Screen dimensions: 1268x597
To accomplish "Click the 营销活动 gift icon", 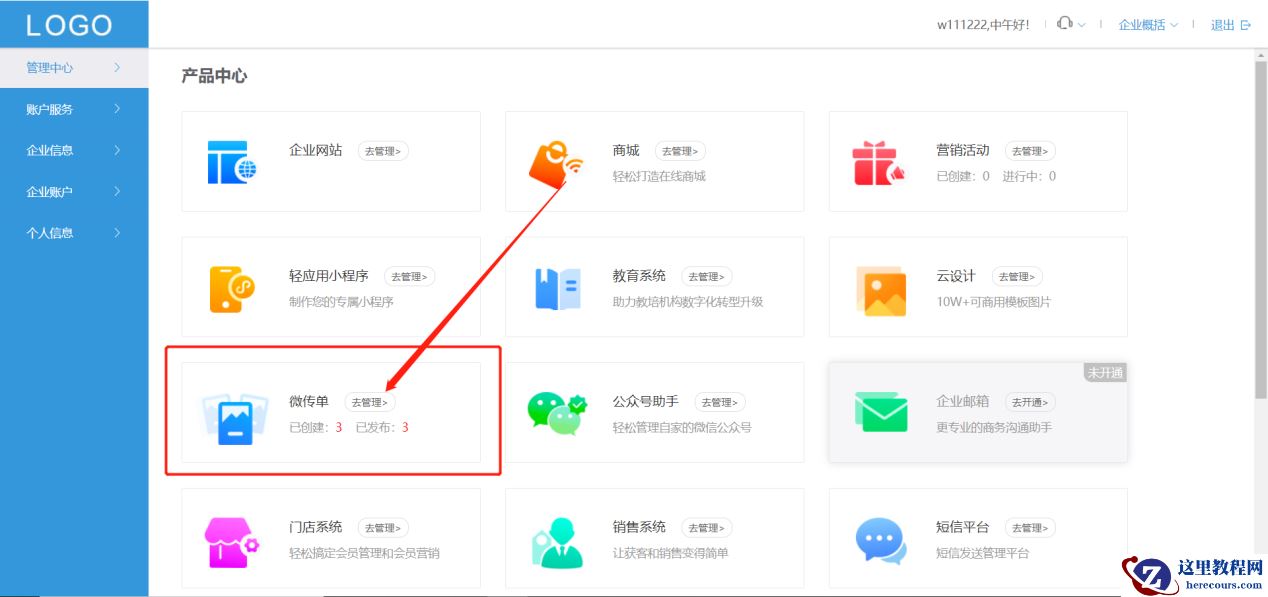I will (x=879, y=161).
